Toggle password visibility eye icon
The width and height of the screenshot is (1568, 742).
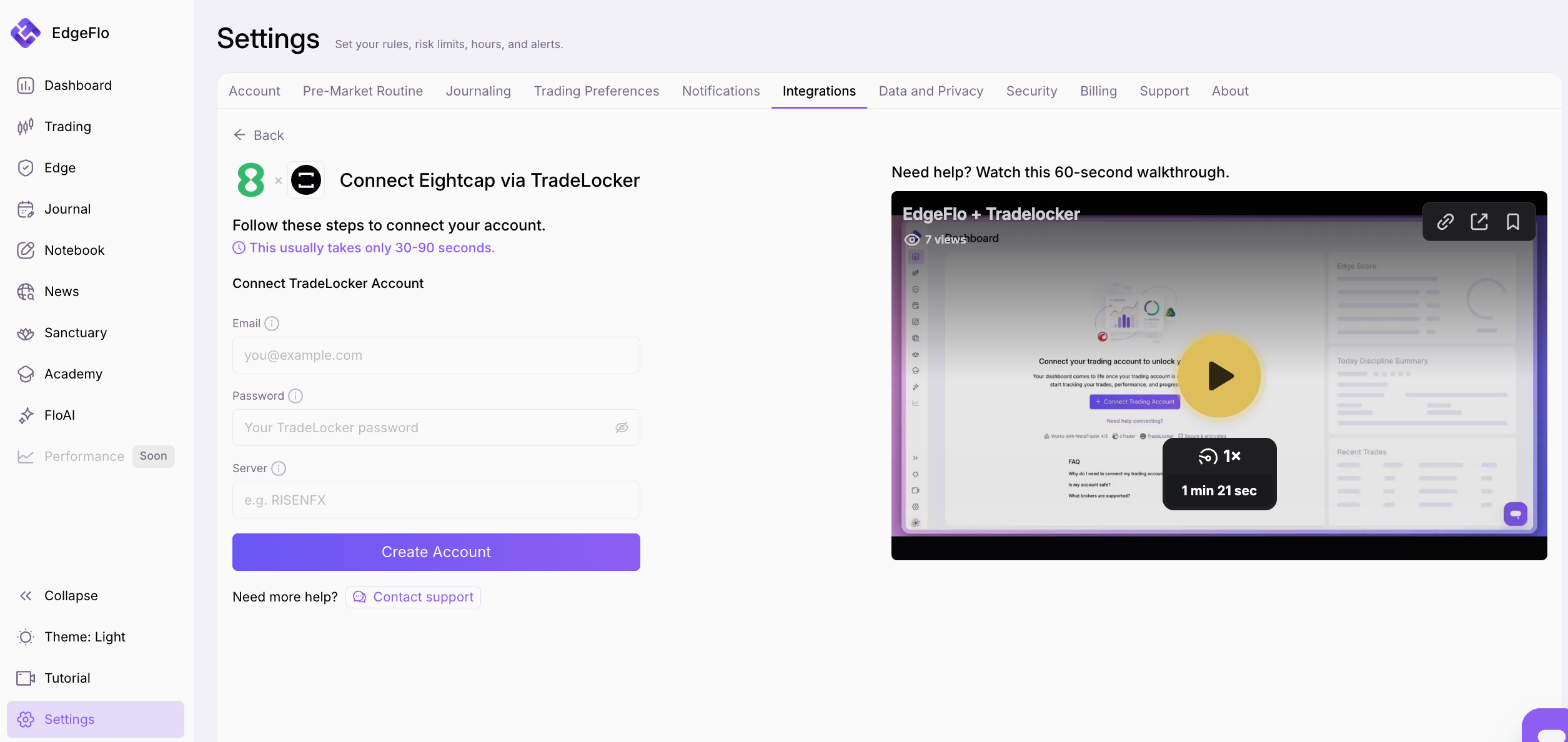coord(622,428)
